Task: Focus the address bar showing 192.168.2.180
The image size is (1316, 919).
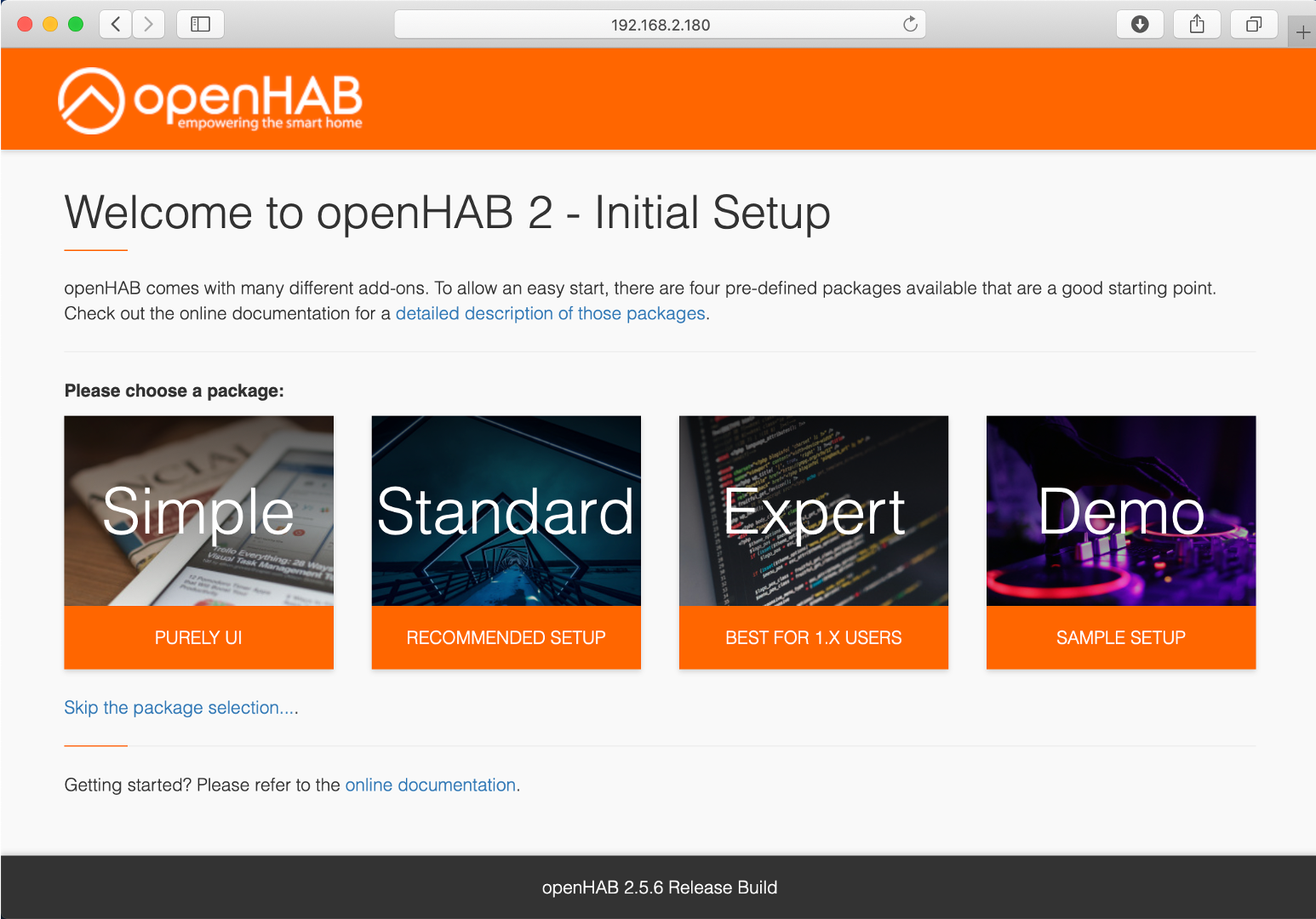Action: 660,25
